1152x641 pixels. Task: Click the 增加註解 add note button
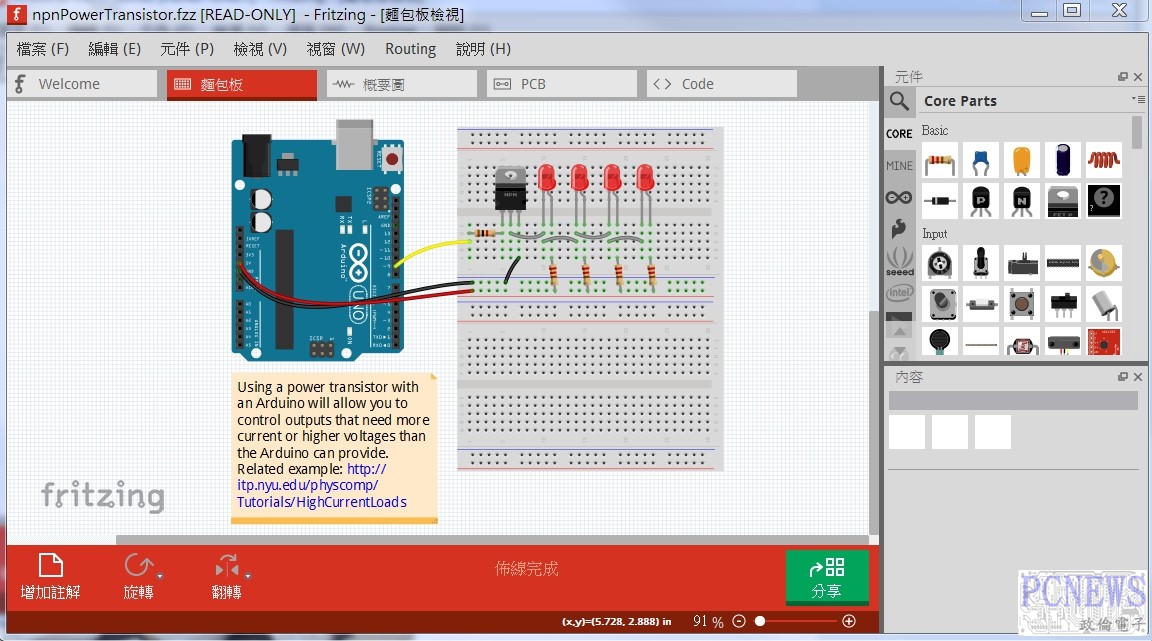click(x=51, y=576)
